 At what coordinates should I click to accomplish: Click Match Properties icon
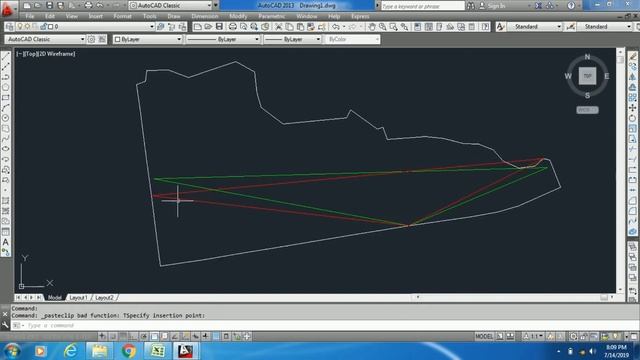(x=322, y=27)
